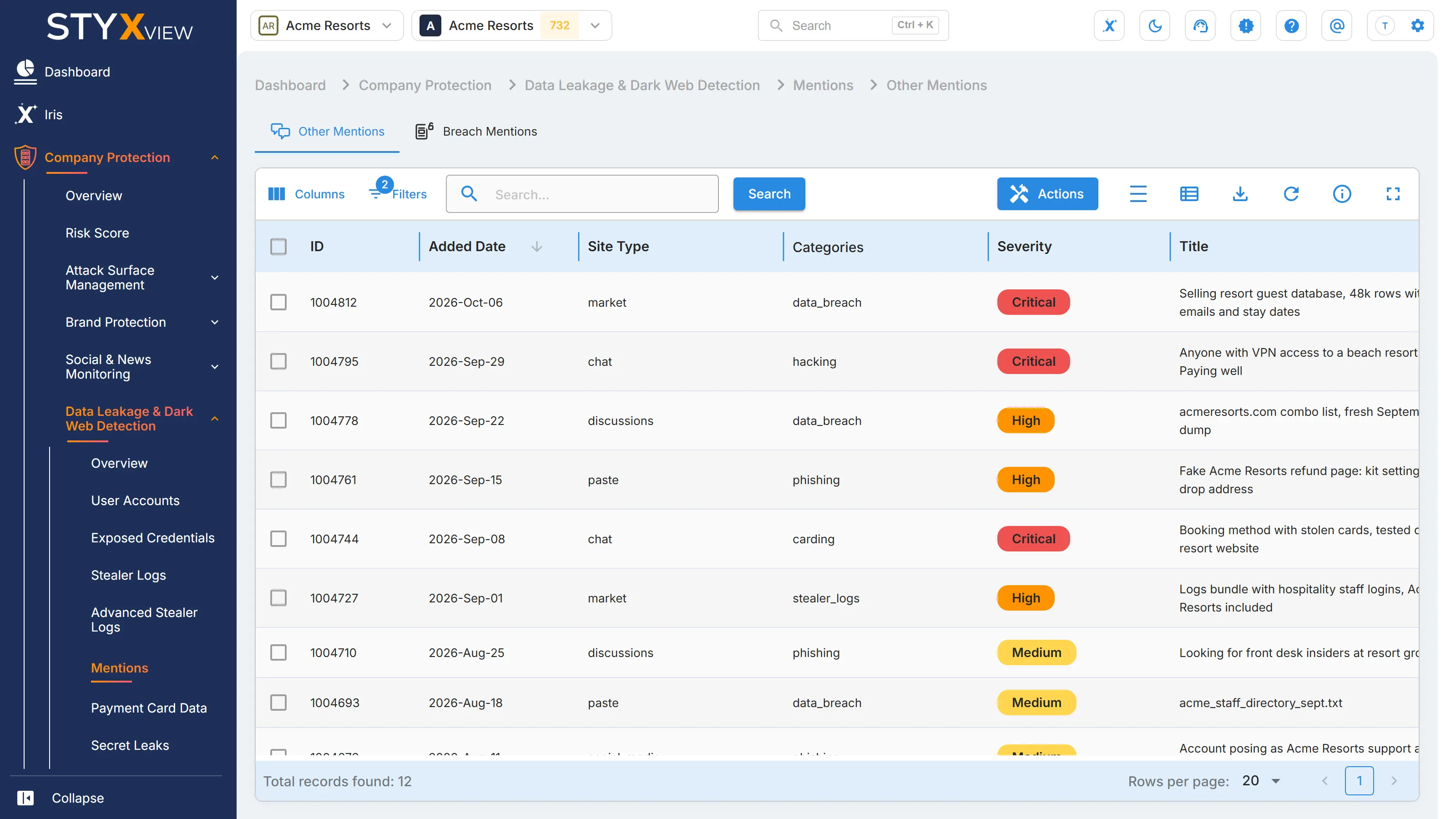Select row 1004812 checkbox
The image size is (1456, 819).
(278, 302)
